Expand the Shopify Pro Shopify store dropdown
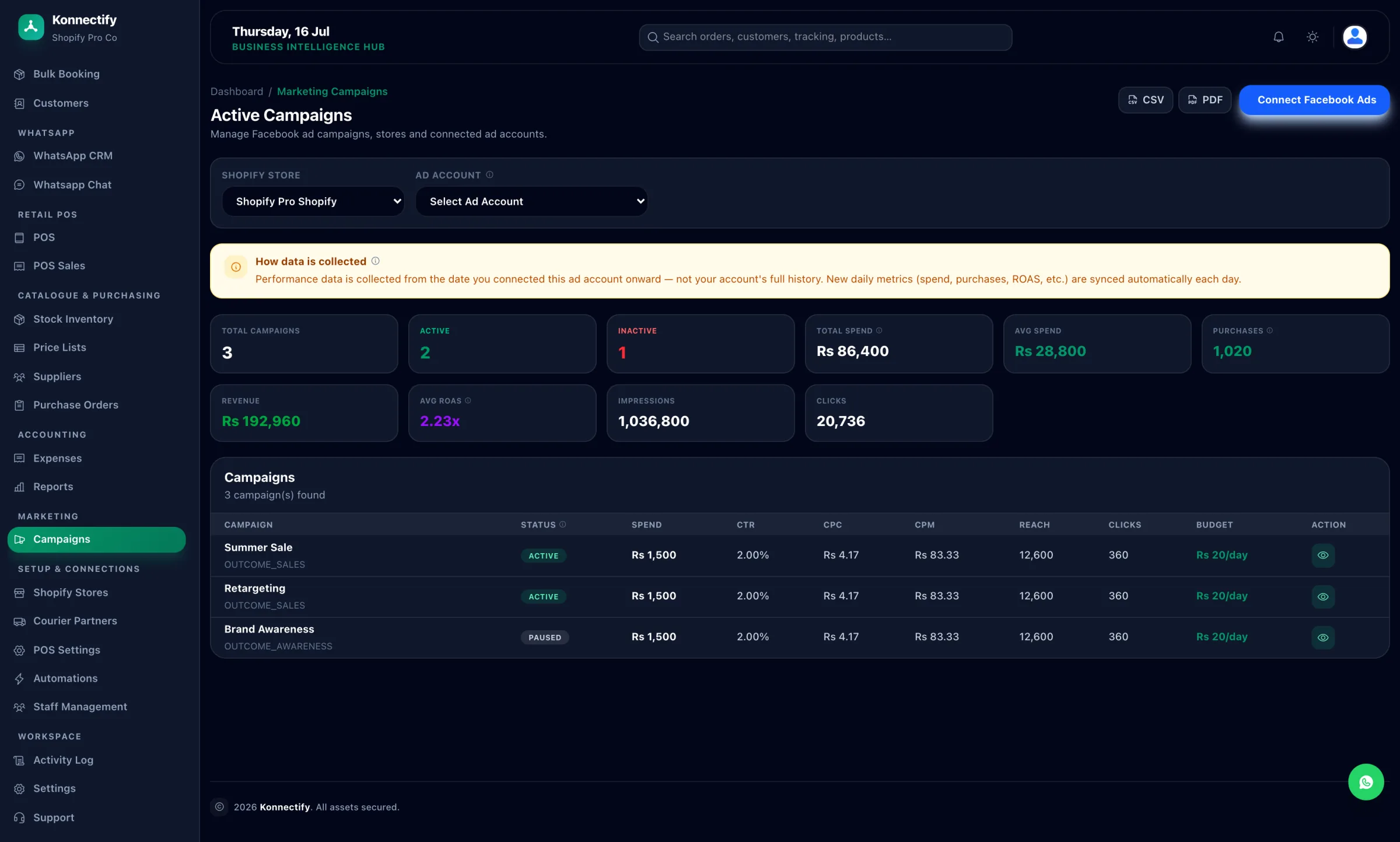The height and width of the screenshot is (842, 1400). (313, 201)
